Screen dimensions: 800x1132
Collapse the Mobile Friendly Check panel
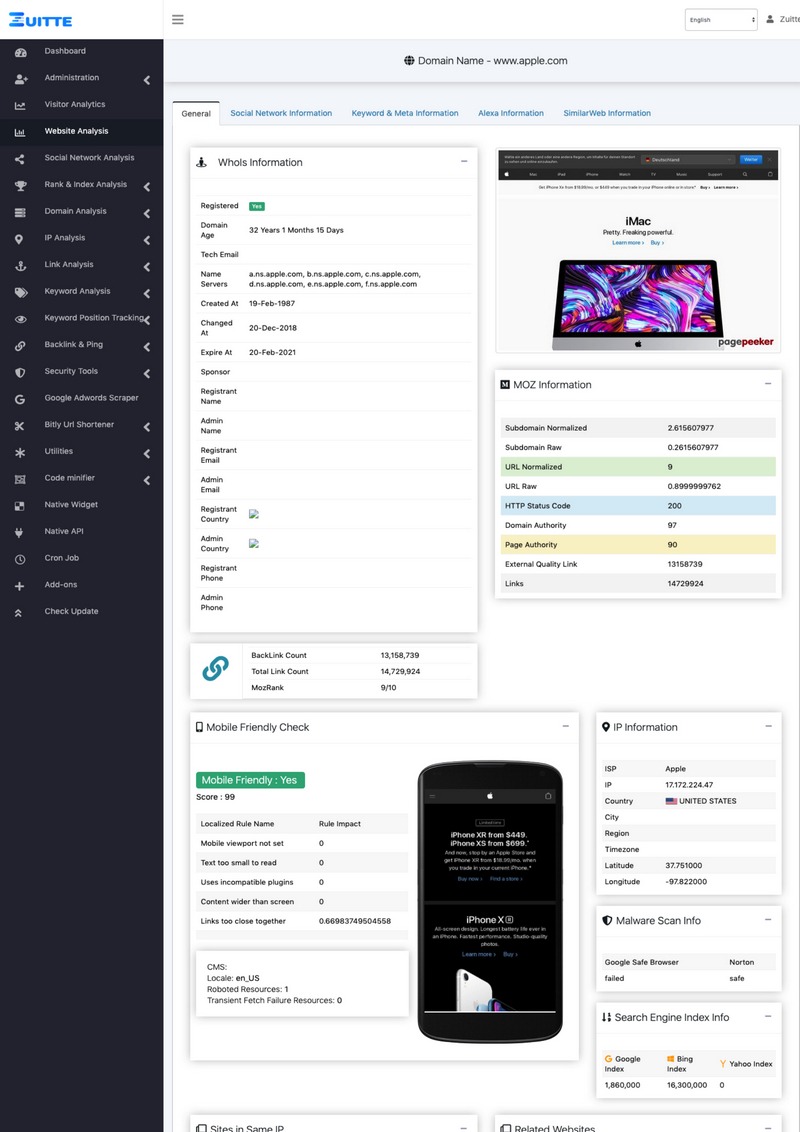click(566, 726)
